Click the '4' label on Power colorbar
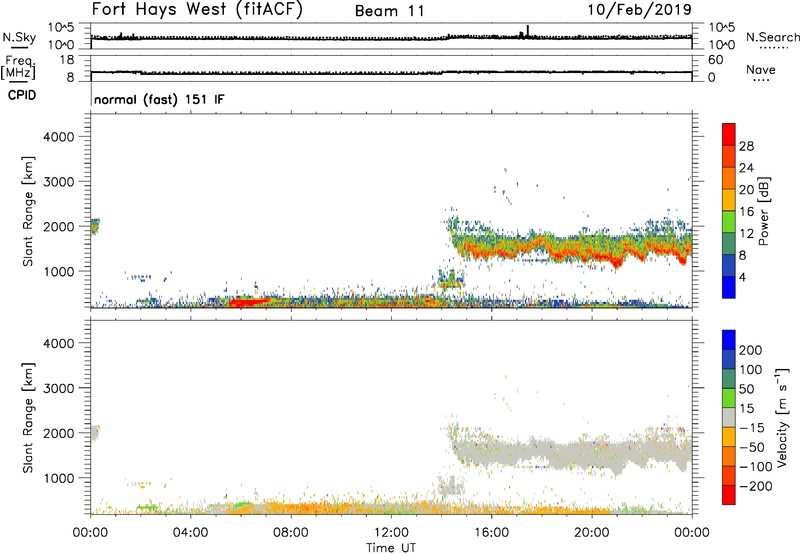This screenshot has width=800, height=554. 742,277
